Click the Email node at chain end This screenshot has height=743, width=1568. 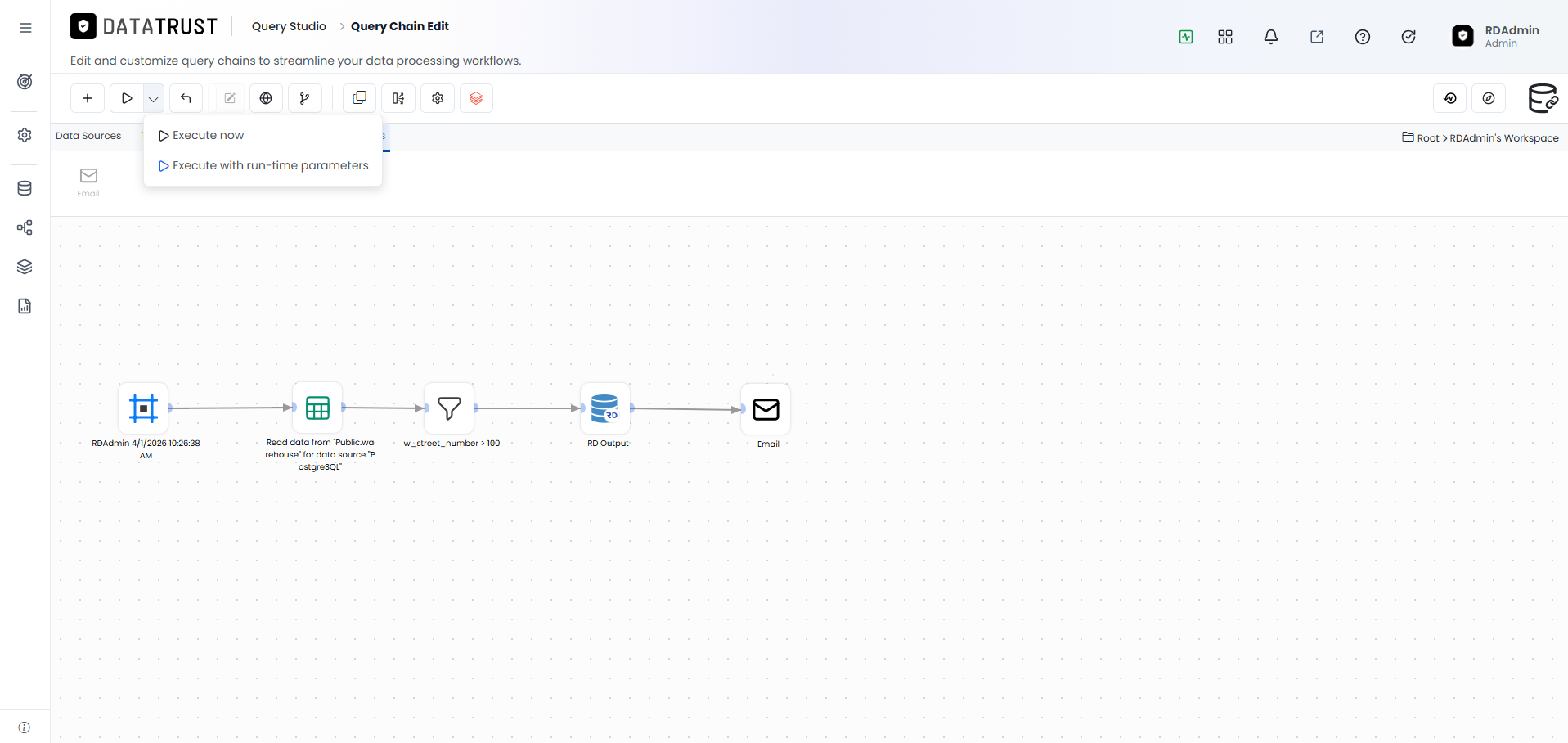coord(766,409)
